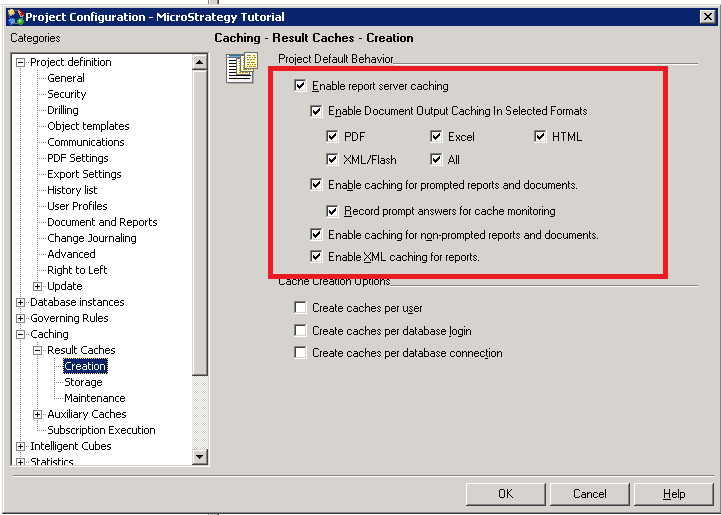721x515 pixels.
Task: Disable caching for prompted reports and documents
Action: click(x=316, y=185)
